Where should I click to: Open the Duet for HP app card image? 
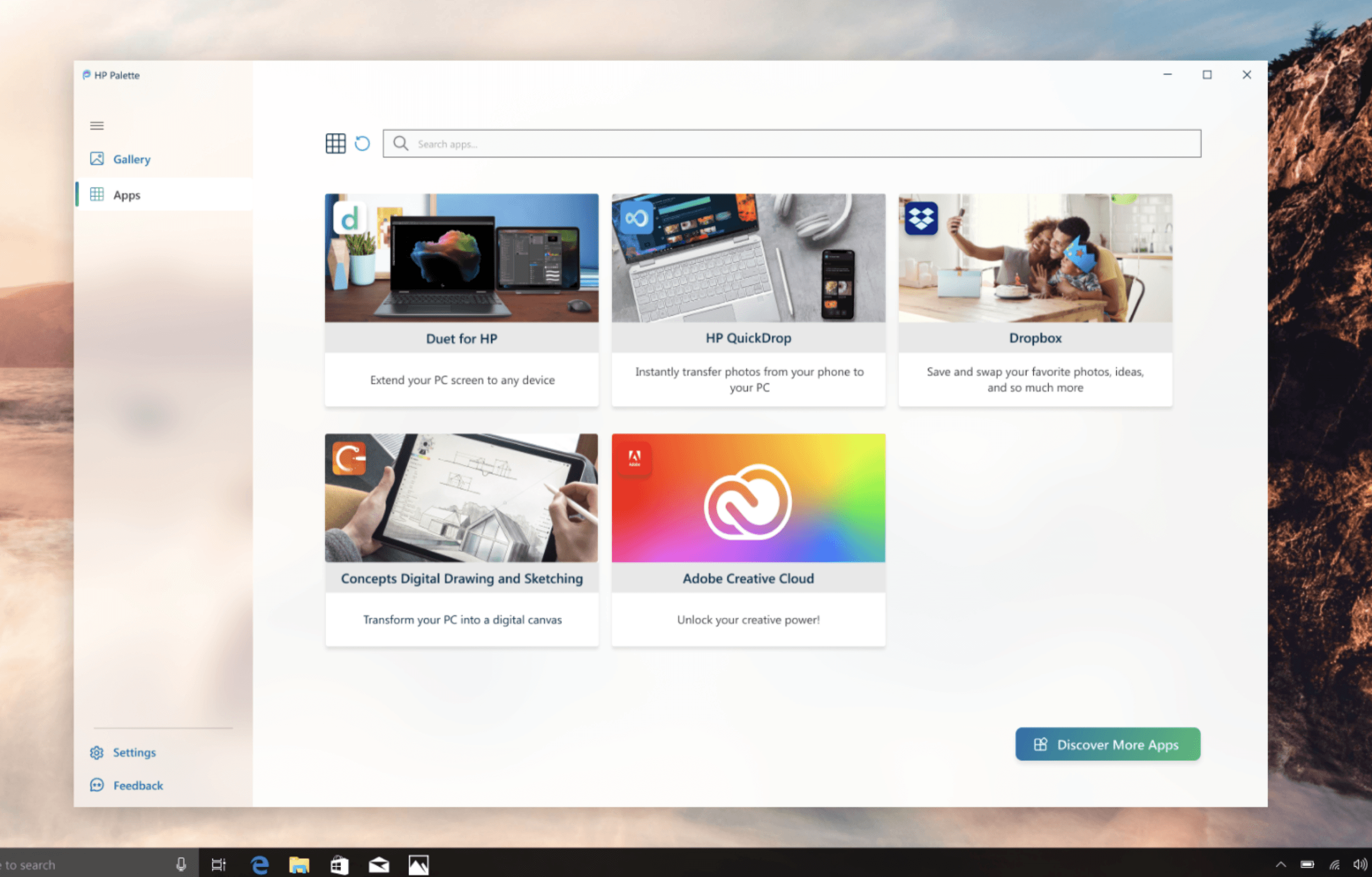(x=462, y=258)
